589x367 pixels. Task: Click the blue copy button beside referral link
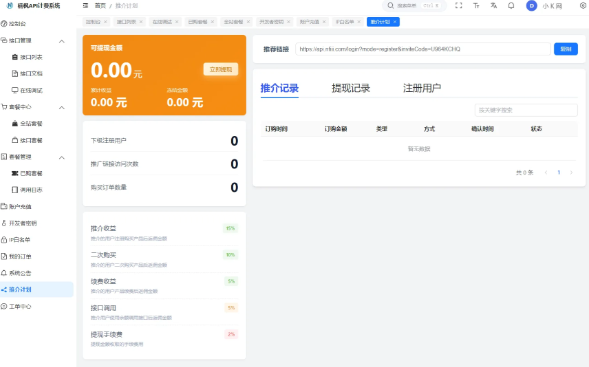pos(566,49)
